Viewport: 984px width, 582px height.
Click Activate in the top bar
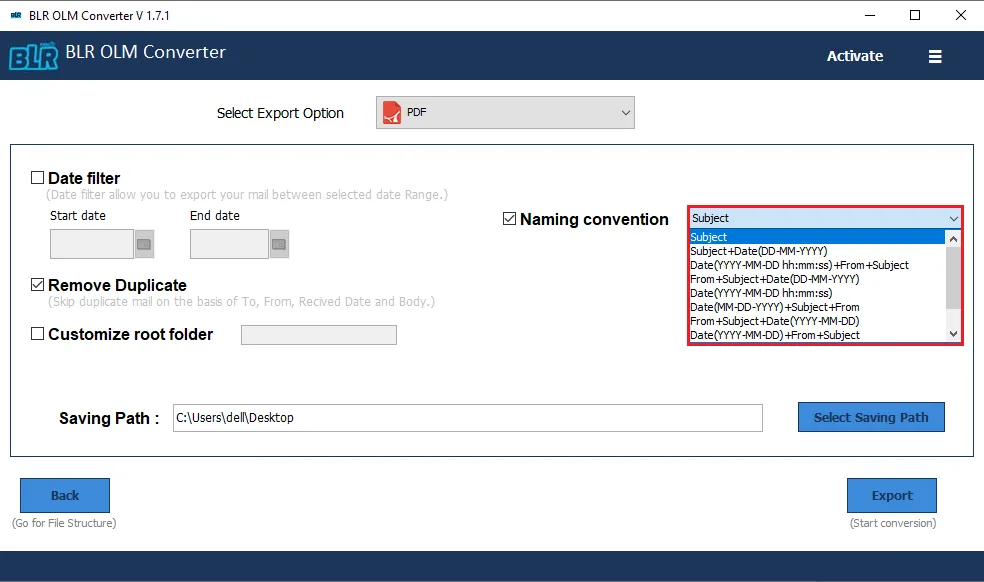pos(854,56)
